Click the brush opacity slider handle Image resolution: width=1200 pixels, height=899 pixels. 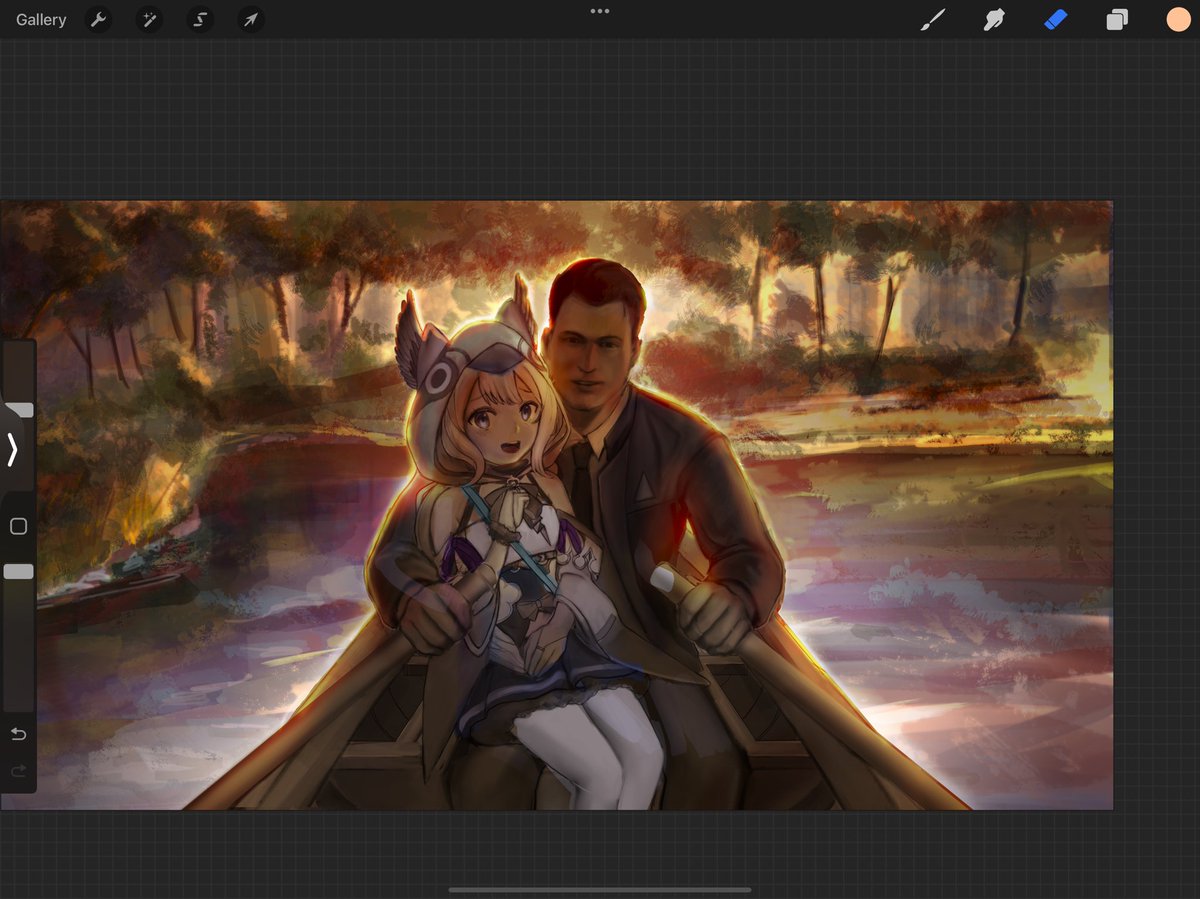[x=18, y=571]
